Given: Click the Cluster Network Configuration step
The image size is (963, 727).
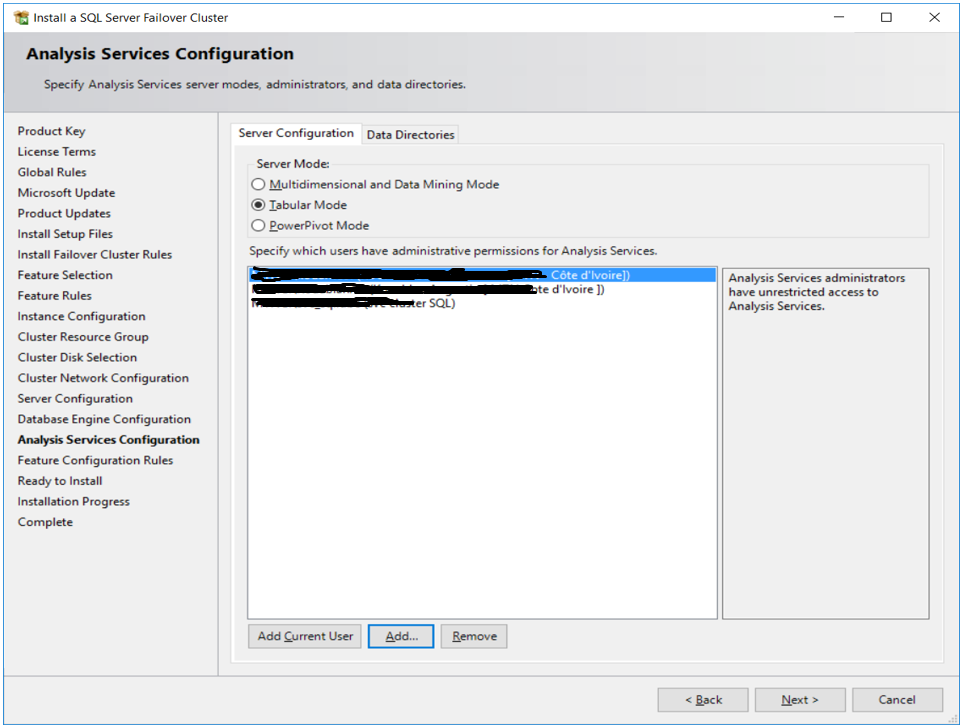Looking at the screenshot, I should pos(103,378).
